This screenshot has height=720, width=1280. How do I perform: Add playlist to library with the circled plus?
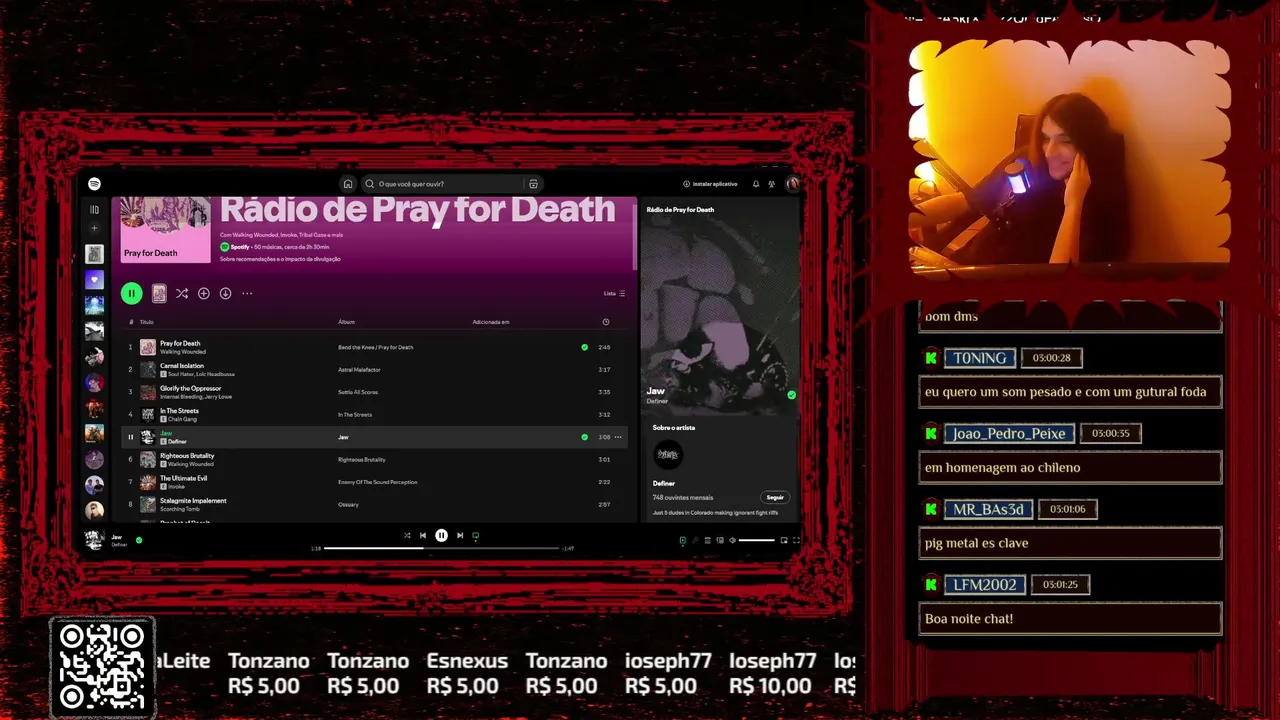pyautogui.click(x=204, y=293)
